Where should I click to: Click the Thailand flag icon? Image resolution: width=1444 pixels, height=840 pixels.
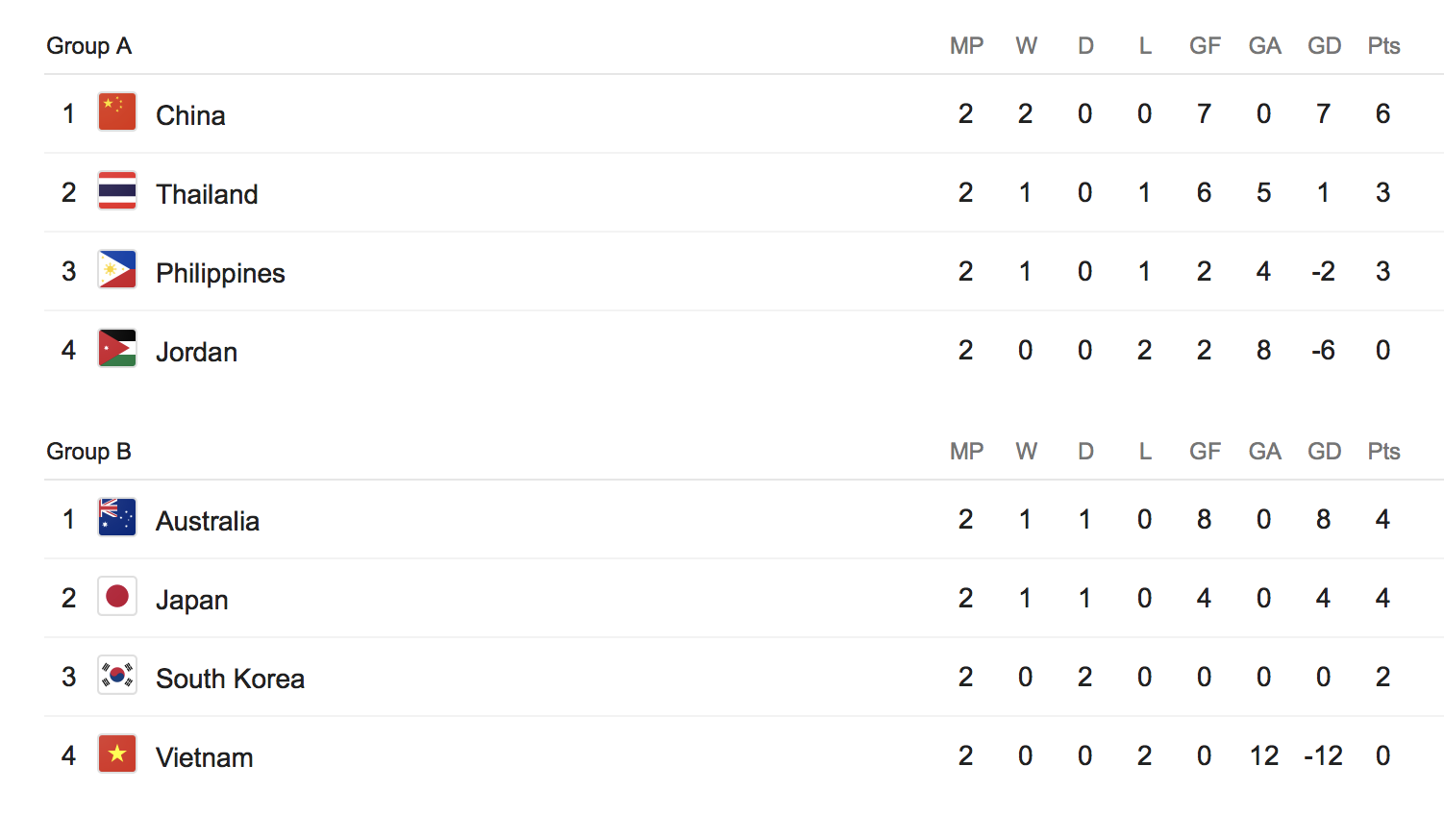tap(117, 191)
